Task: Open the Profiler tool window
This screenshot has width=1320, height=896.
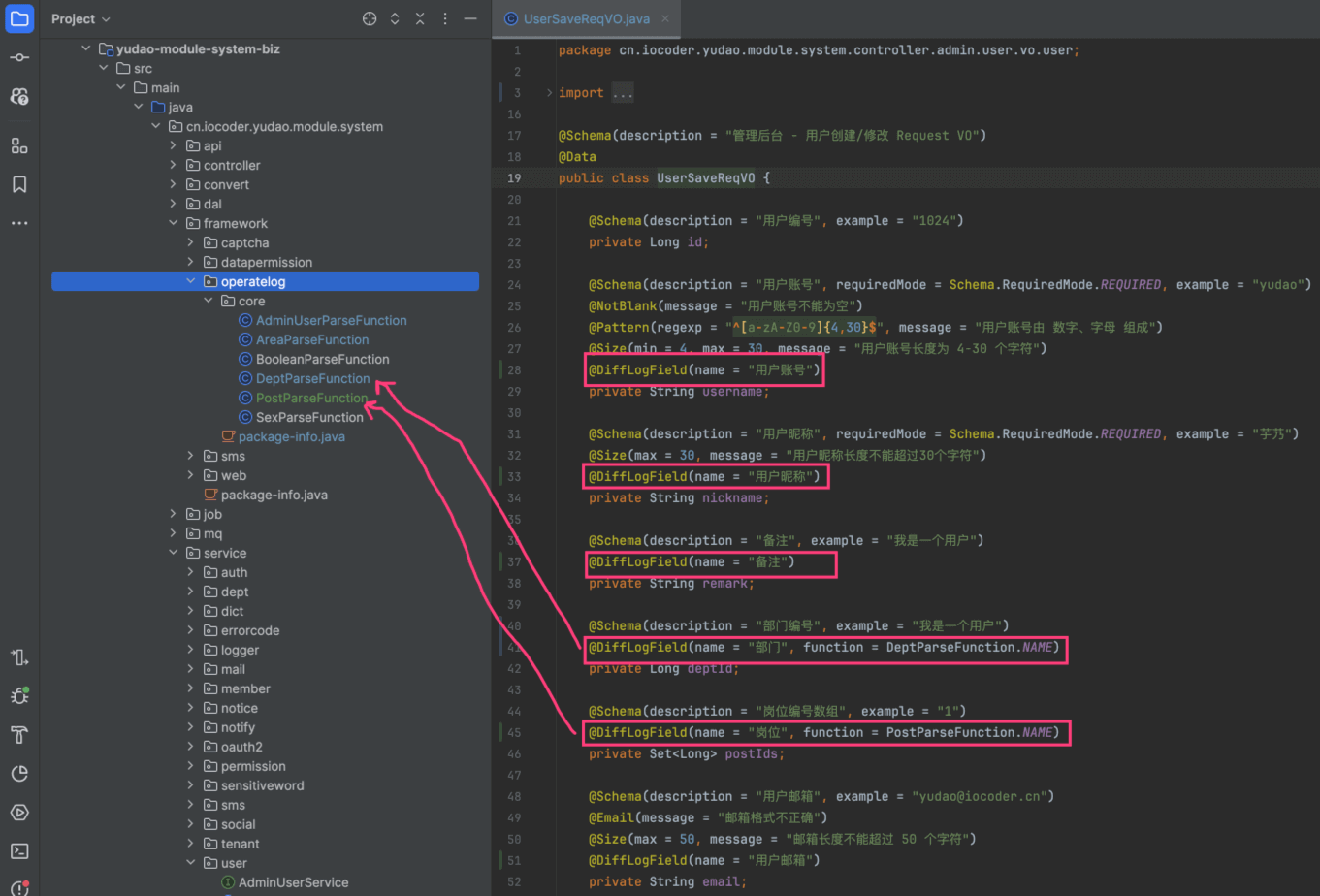Action: pyautogui.click(x=19, y=773)
